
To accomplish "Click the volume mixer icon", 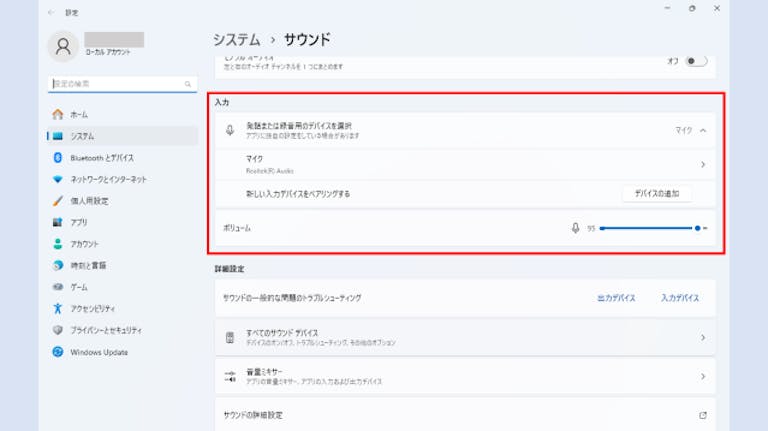I will click(230, 376).
